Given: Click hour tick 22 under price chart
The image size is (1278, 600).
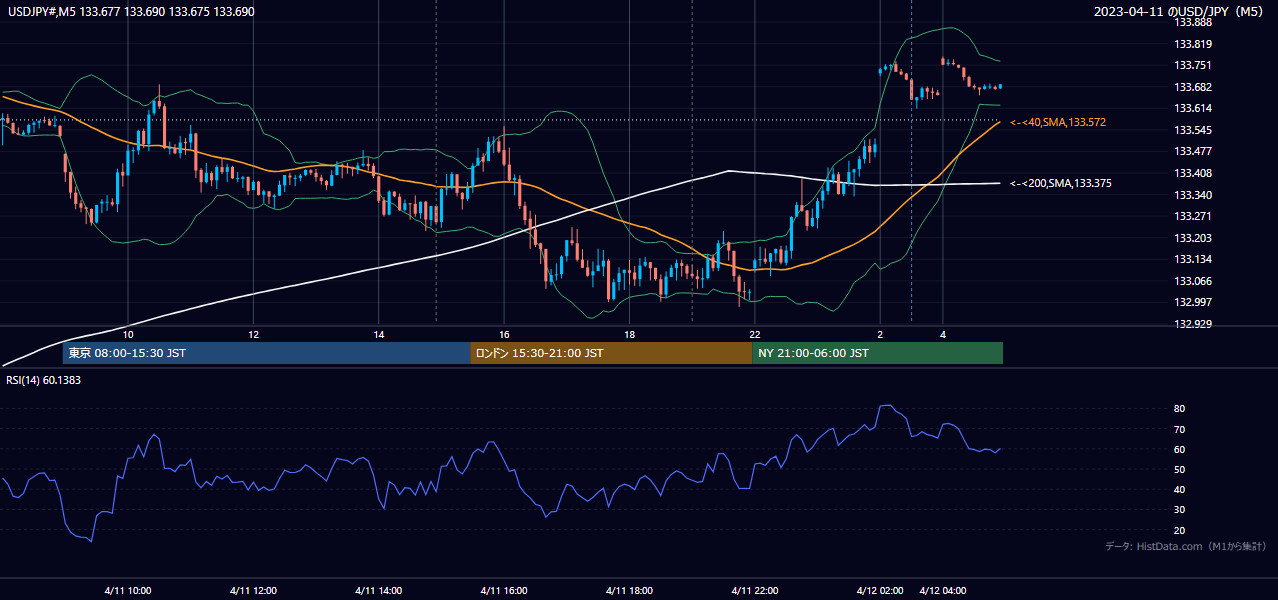Looking at the screenshot, I should [x=755, y=334].
